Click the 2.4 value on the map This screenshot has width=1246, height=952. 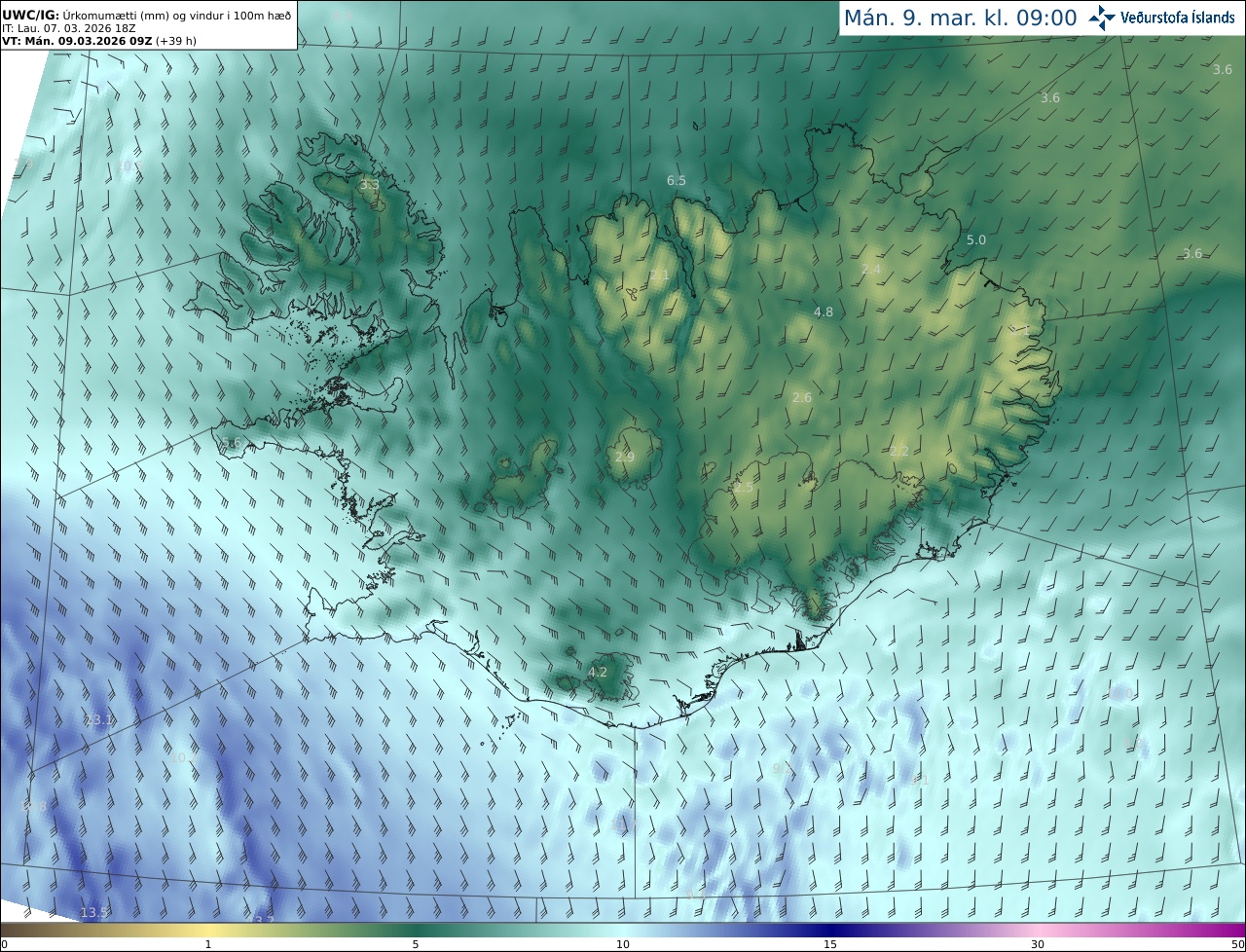pos(871,270)
